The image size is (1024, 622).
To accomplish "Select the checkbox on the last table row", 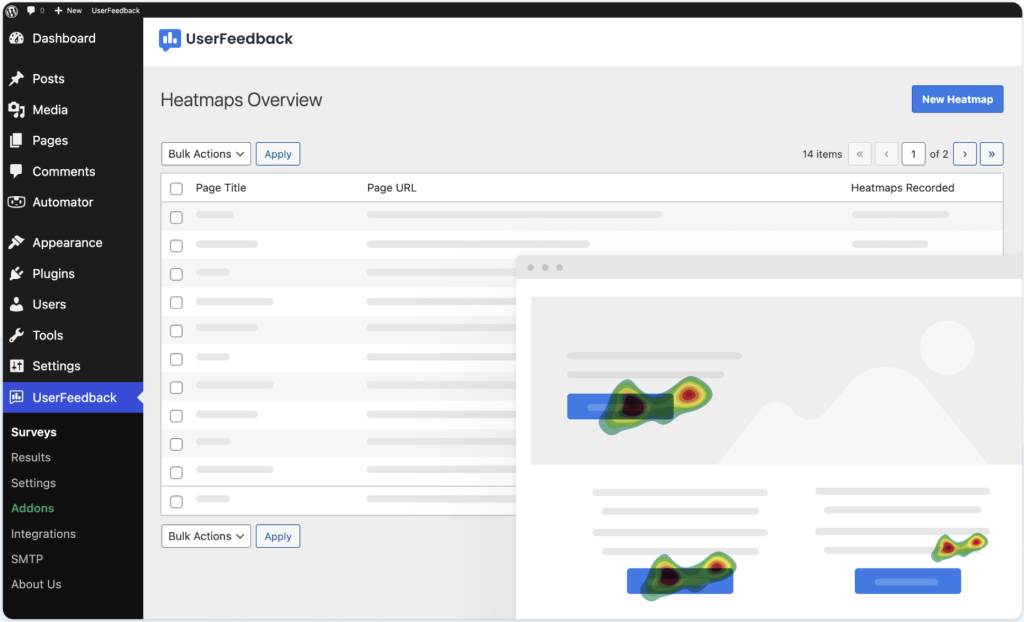I will coord(176,501).
